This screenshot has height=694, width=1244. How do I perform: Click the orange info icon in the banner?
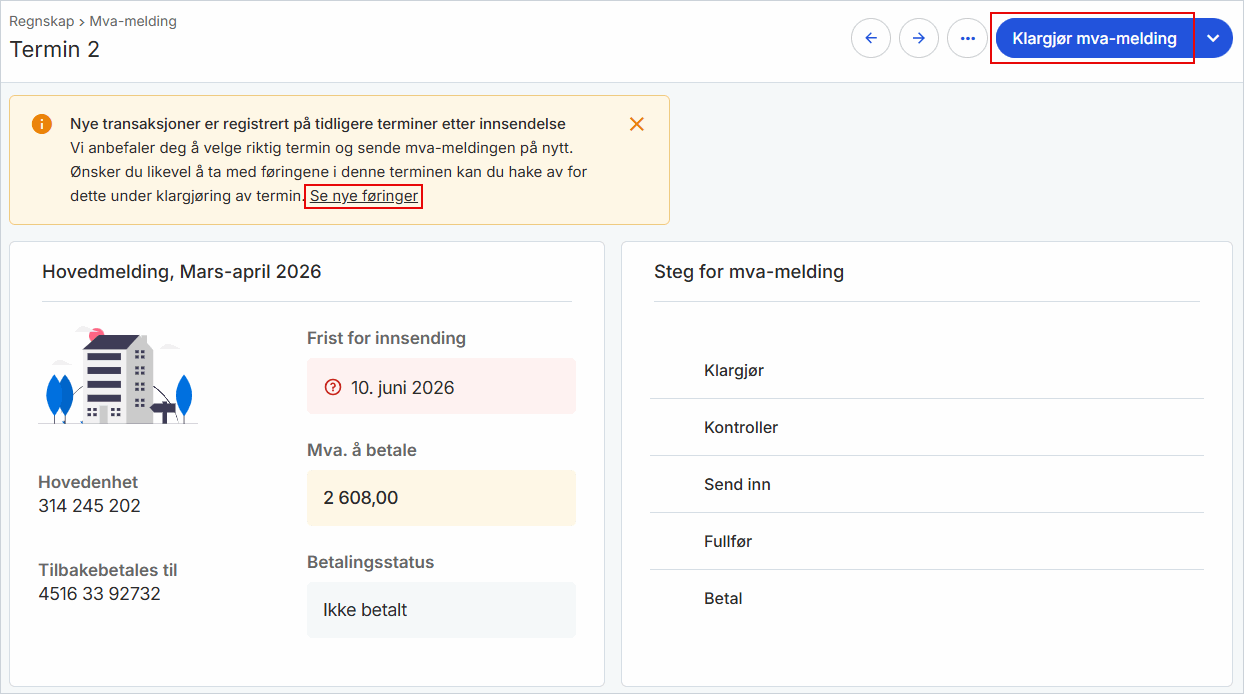tap(41, 124)
